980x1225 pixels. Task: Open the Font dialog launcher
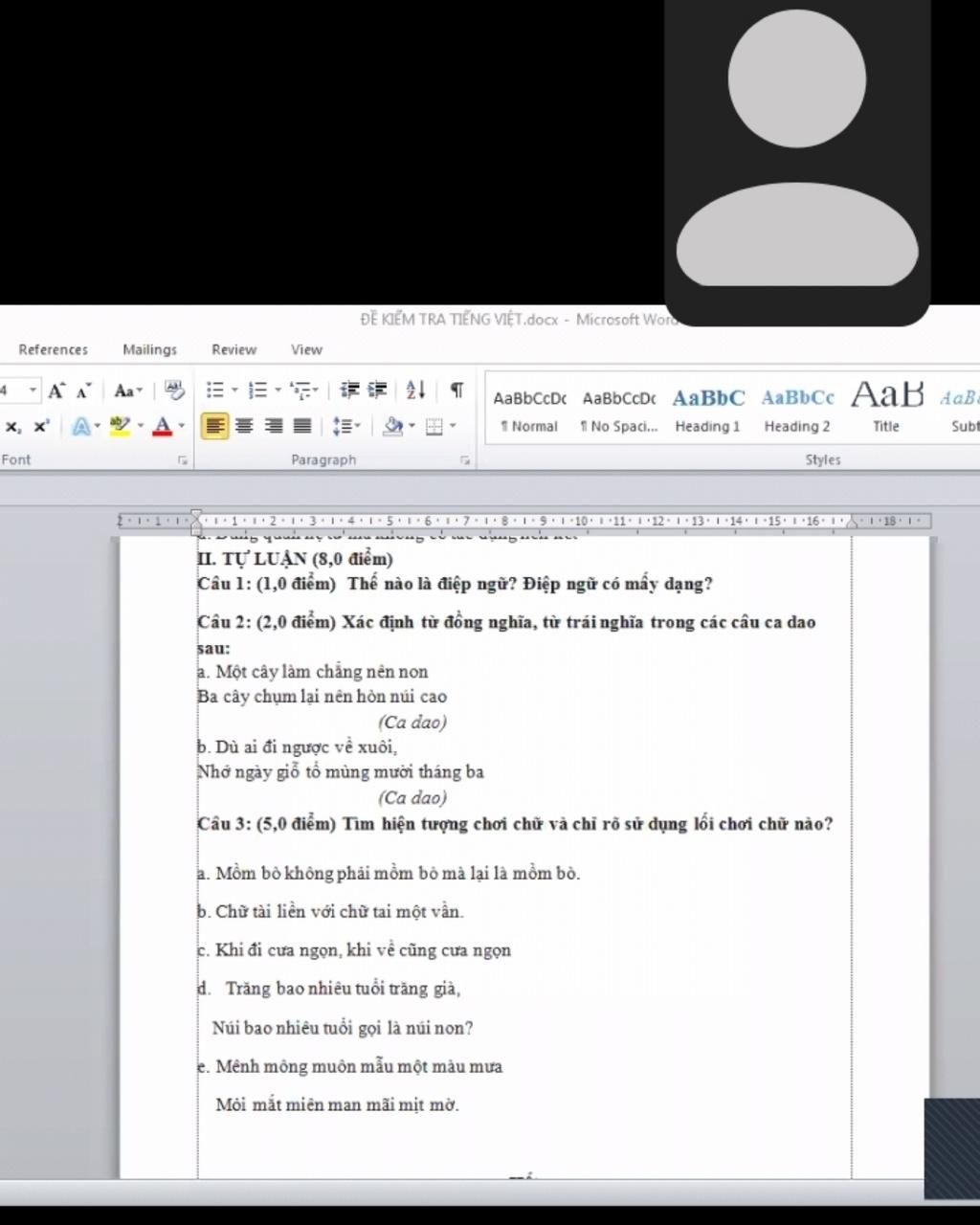(x=183, y=460)
